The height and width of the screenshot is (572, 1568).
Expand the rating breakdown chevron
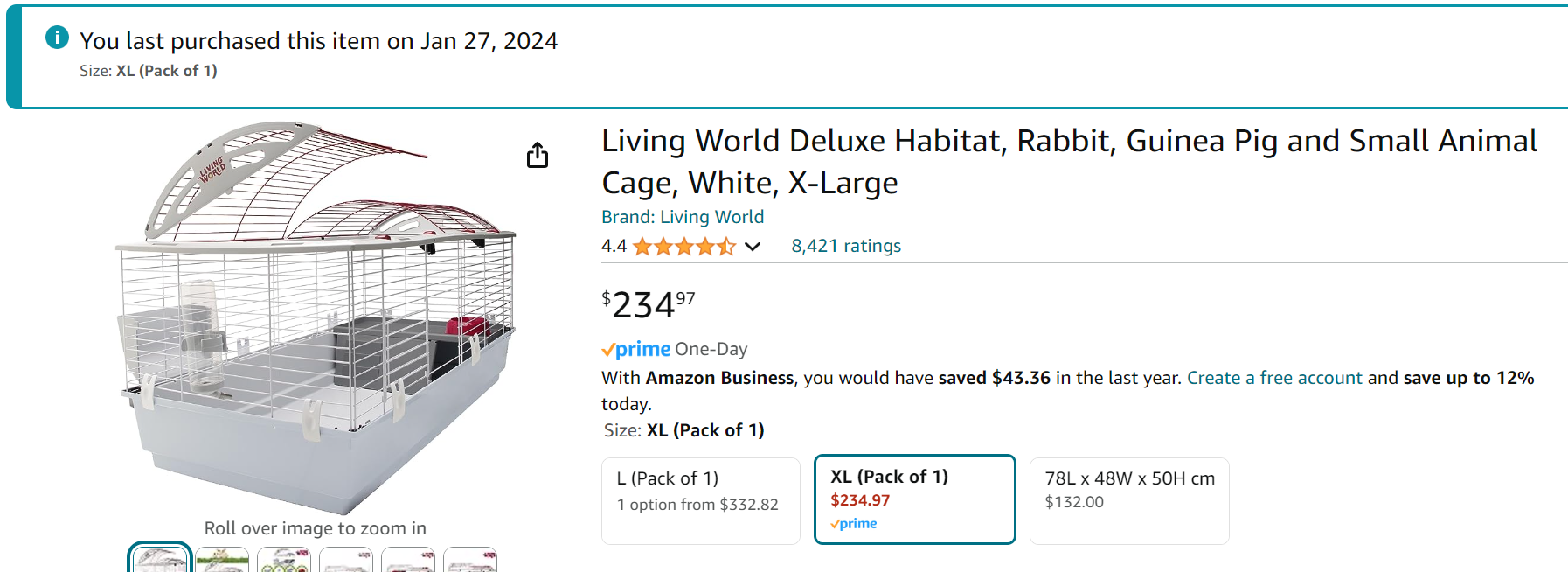(752, 247)
